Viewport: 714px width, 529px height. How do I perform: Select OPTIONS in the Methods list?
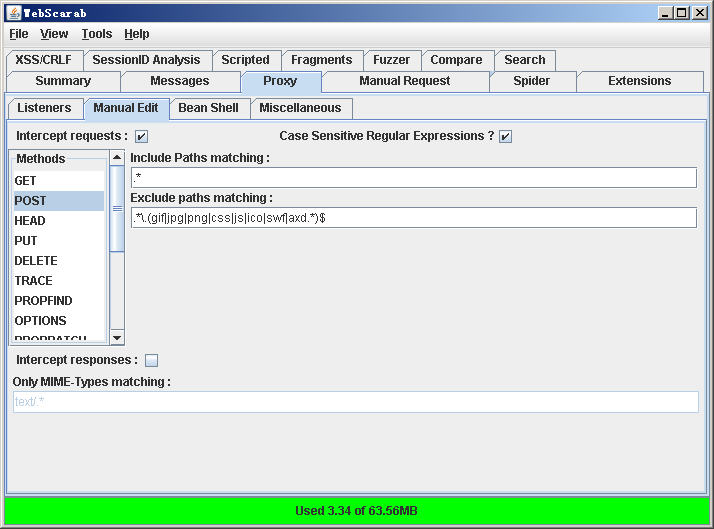[59, 321]
